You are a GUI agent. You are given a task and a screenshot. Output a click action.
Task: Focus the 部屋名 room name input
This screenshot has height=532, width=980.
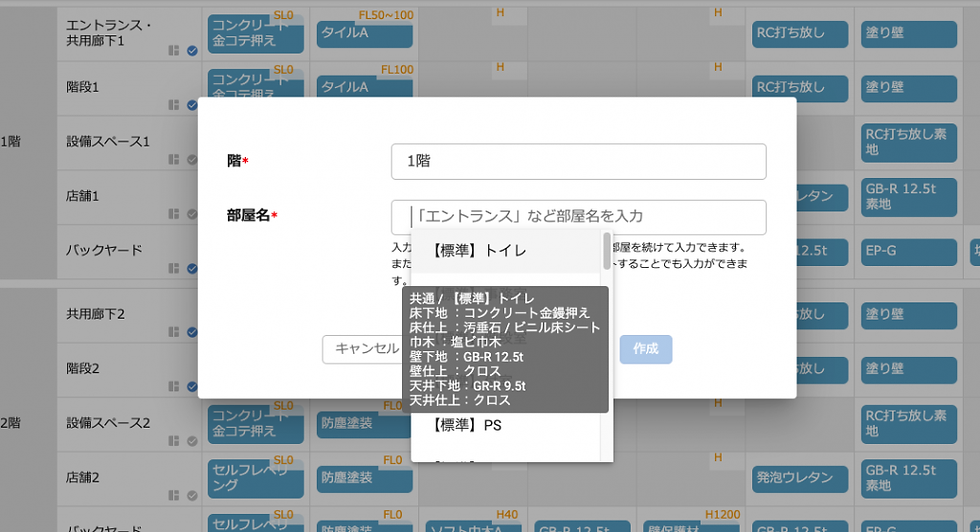pos(579,217)
